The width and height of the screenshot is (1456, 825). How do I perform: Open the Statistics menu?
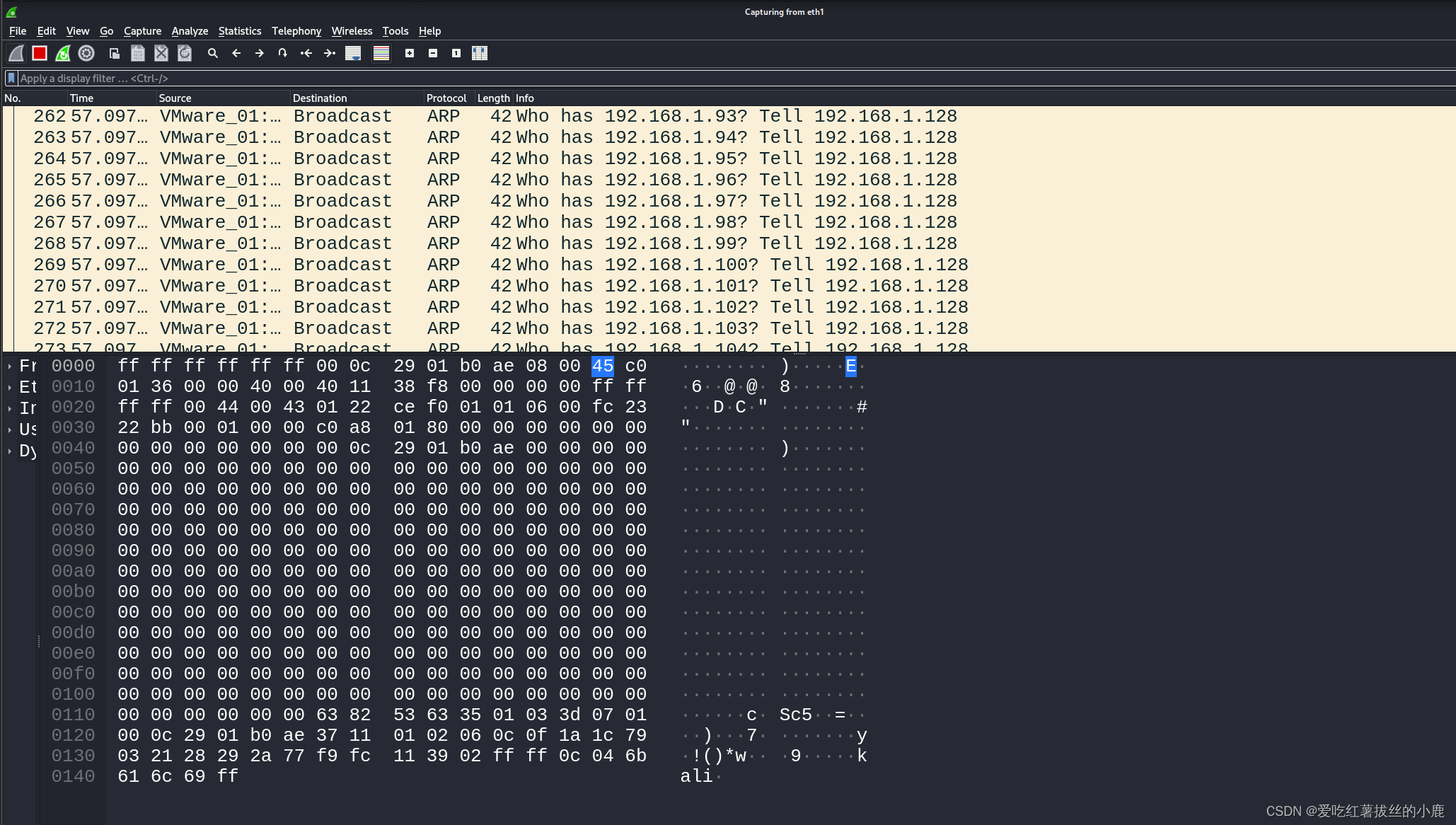(x=239, y=31)
